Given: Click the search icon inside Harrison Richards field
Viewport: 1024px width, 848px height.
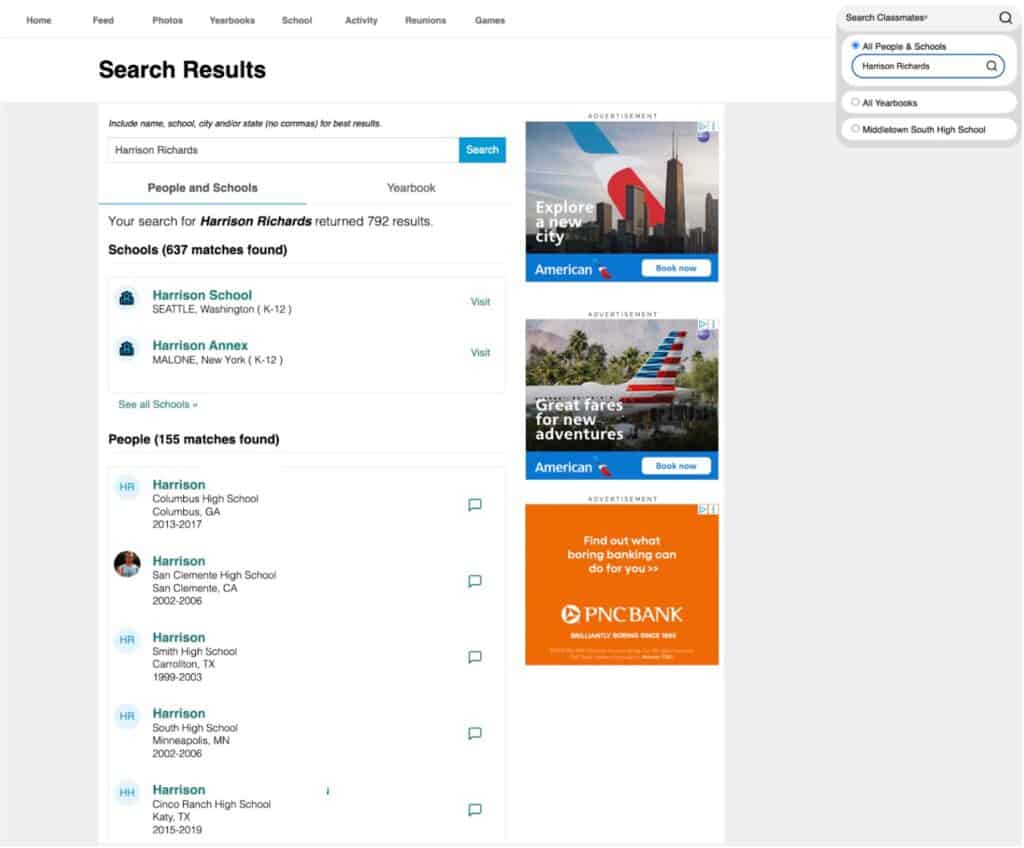Looking at the screenshot, I should [x=990, y=66].
